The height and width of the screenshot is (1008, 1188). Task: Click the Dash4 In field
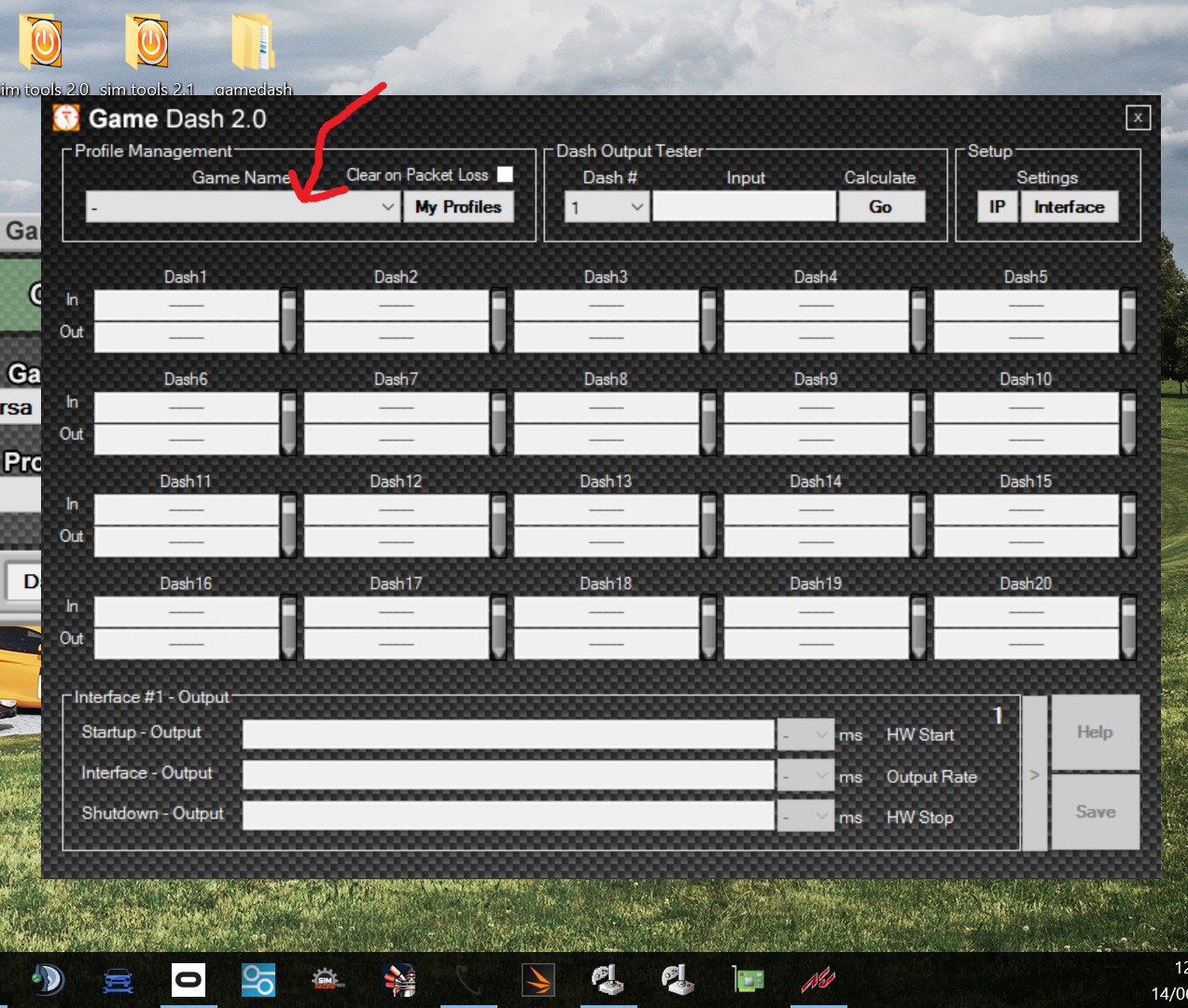coord(817,305)
